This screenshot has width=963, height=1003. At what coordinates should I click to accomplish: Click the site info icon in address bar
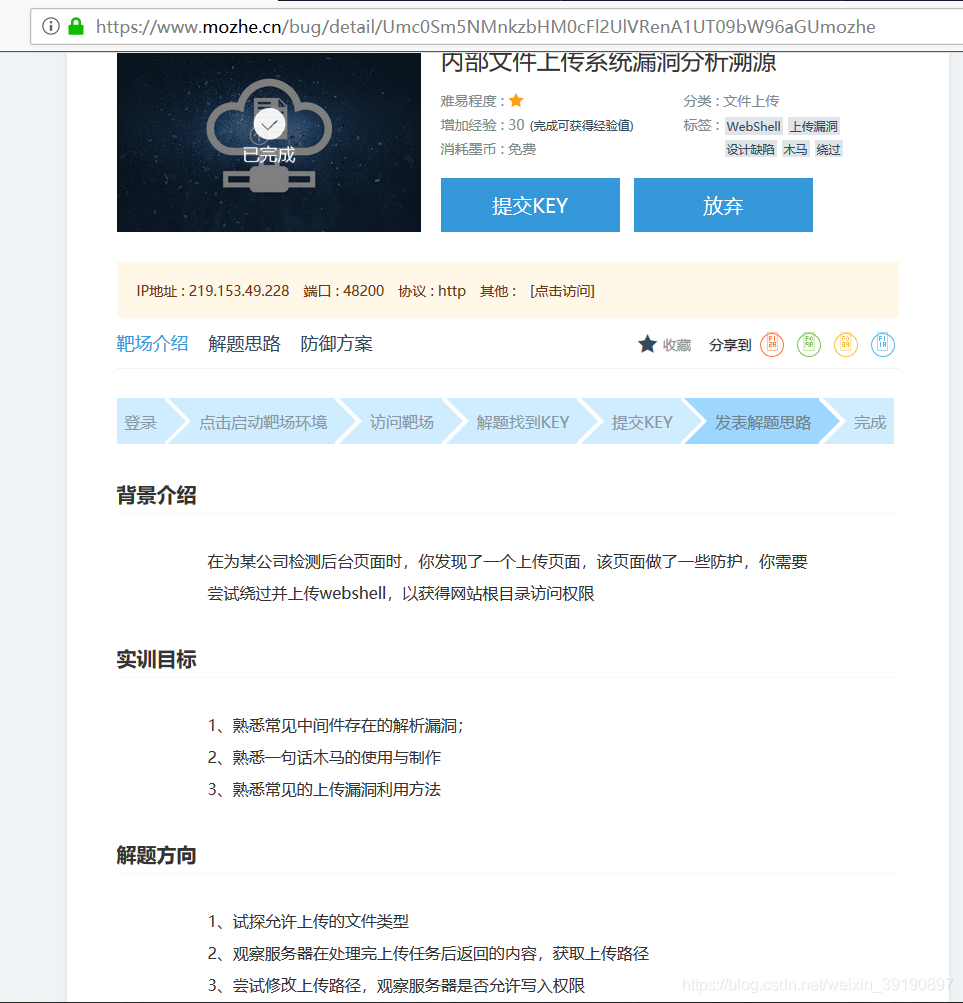click(x=51, y=26)
